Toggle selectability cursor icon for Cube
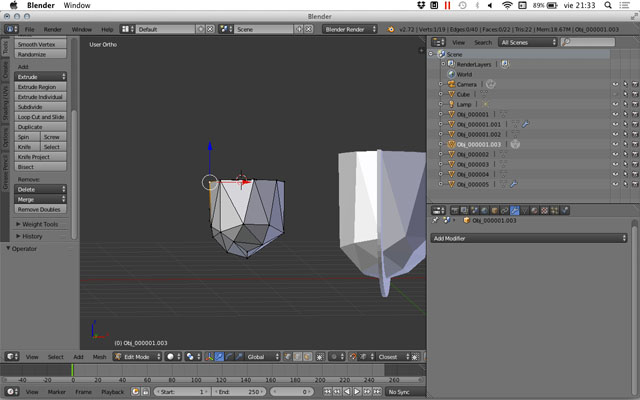The width and height of the screenshot is (640, 400). (625, 94)
